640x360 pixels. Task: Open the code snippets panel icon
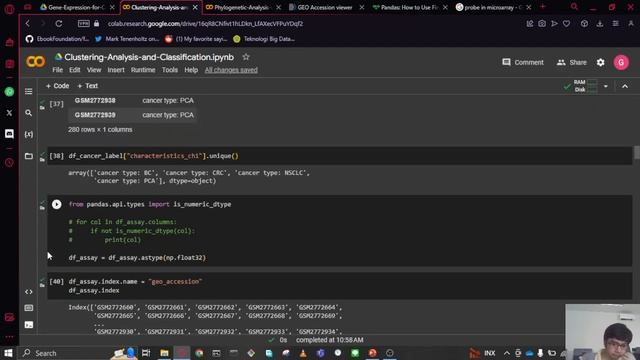pyautogui.click(x=29, y=292)
